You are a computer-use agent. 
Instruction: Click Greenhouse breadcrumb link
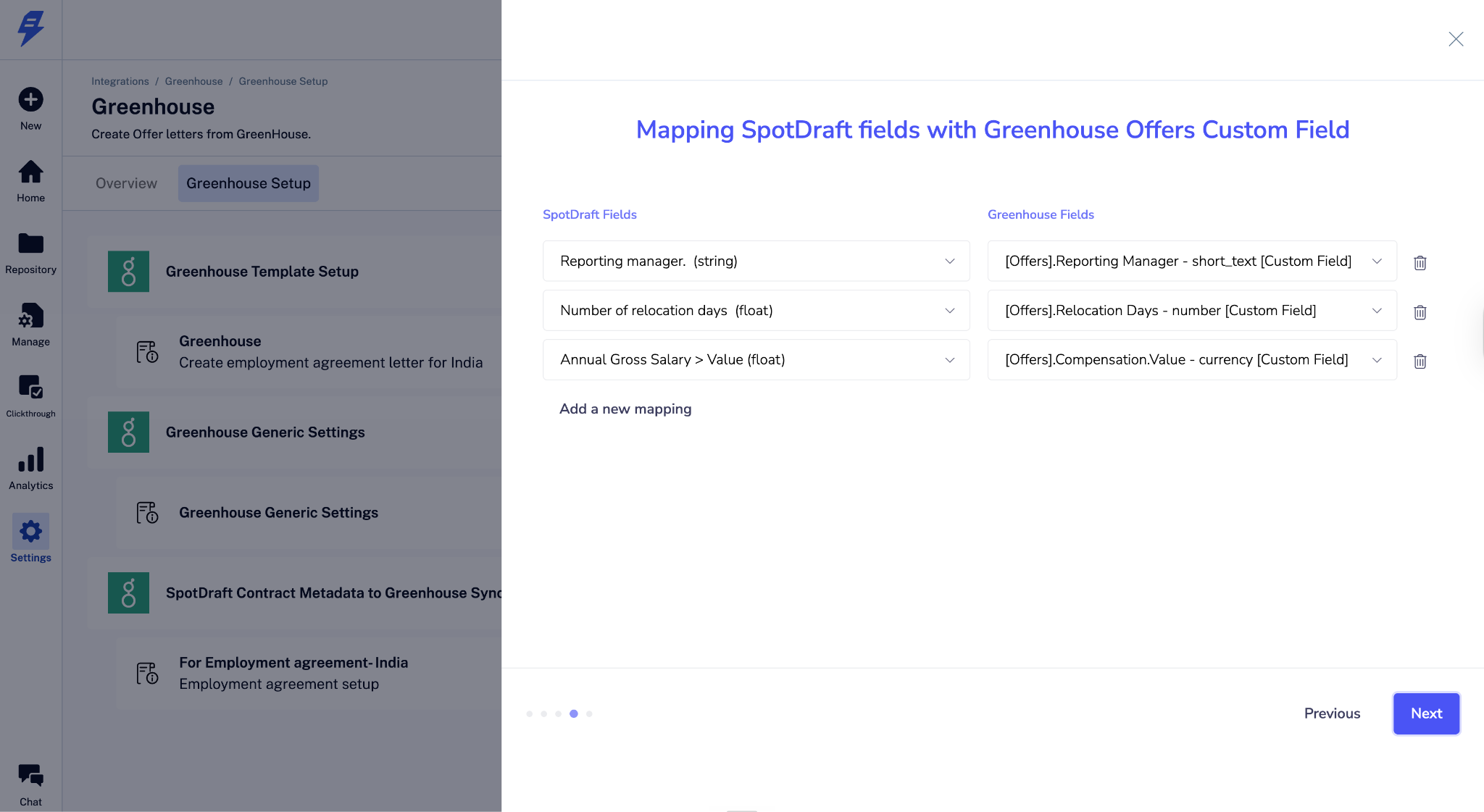coord(193,81)
